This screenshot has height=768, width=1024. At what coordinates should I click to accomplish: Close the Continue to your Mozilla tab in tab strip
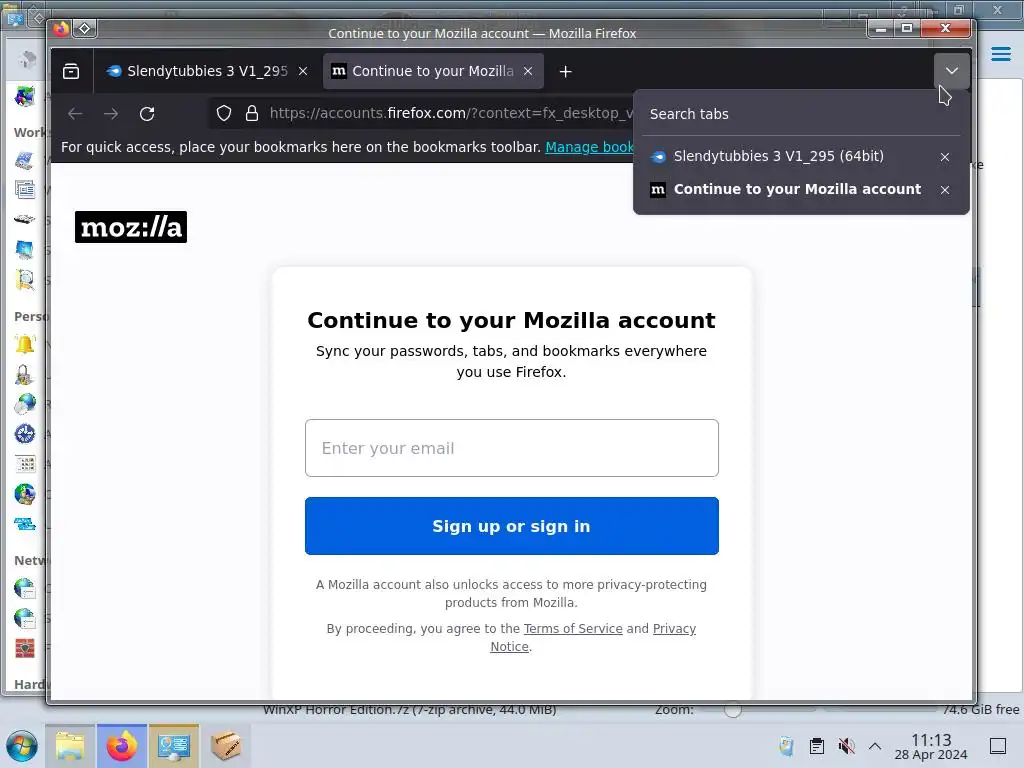click(x=528, y=71)
